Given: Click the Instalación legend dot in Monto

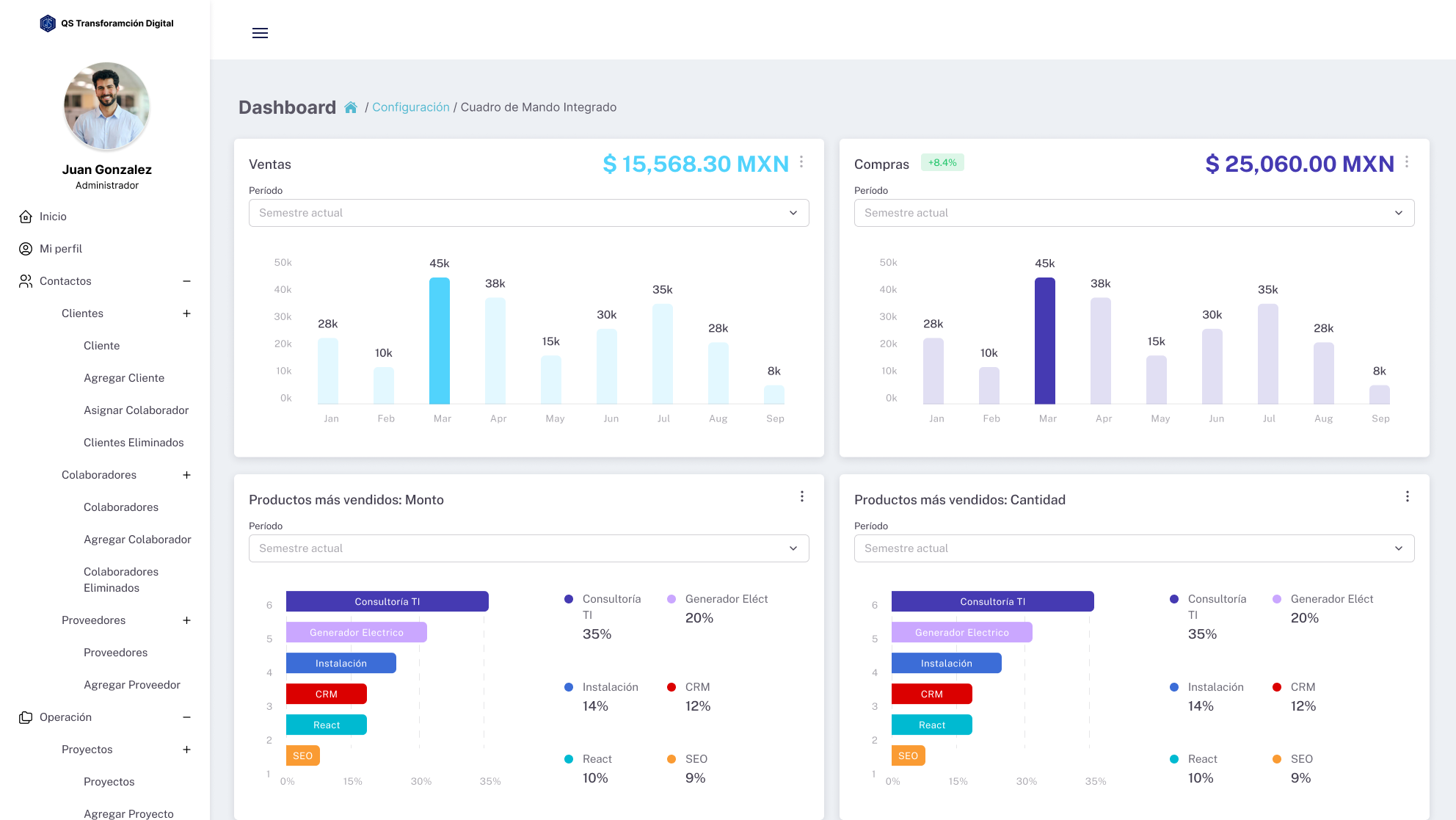Looking at the screenshot, I should [569, 687].
